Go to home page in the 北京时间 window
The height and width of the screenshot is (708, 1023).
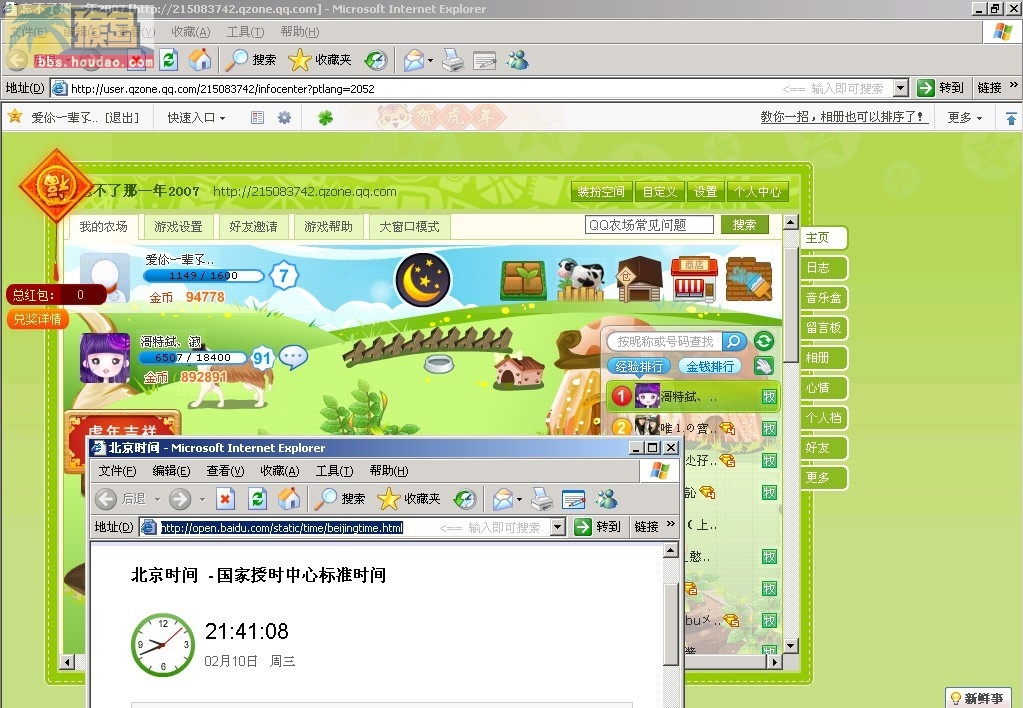288,499
